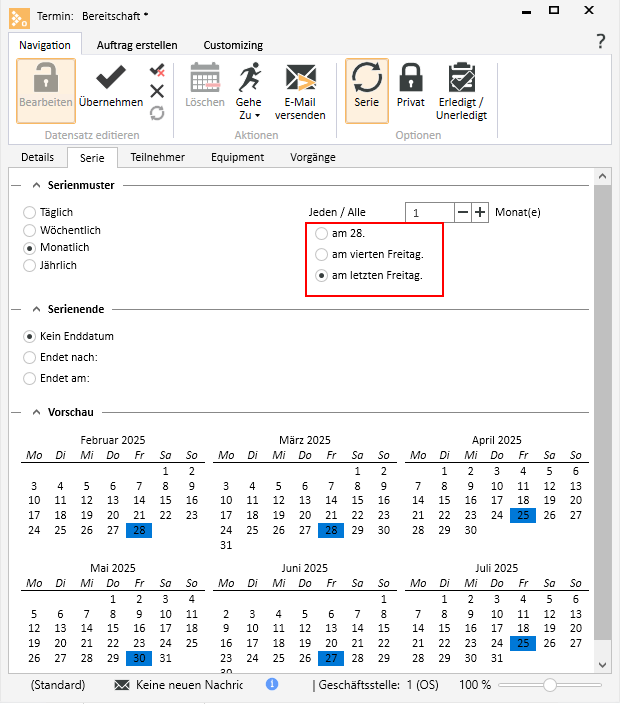Click the zoom slider handle in status bar
The height and width of the screenshot is (704, 620).
(x=550, y=685)
